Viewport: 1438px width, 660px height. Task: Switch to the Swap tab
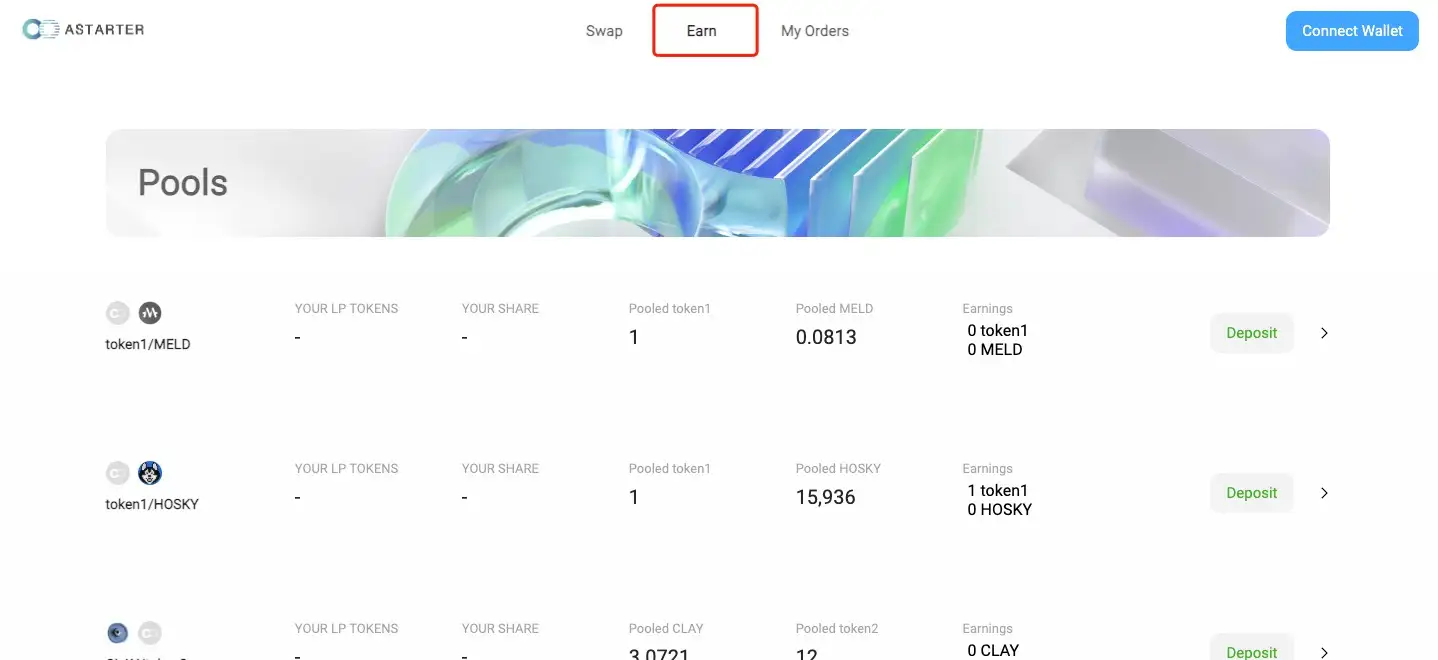coord(604,31)
